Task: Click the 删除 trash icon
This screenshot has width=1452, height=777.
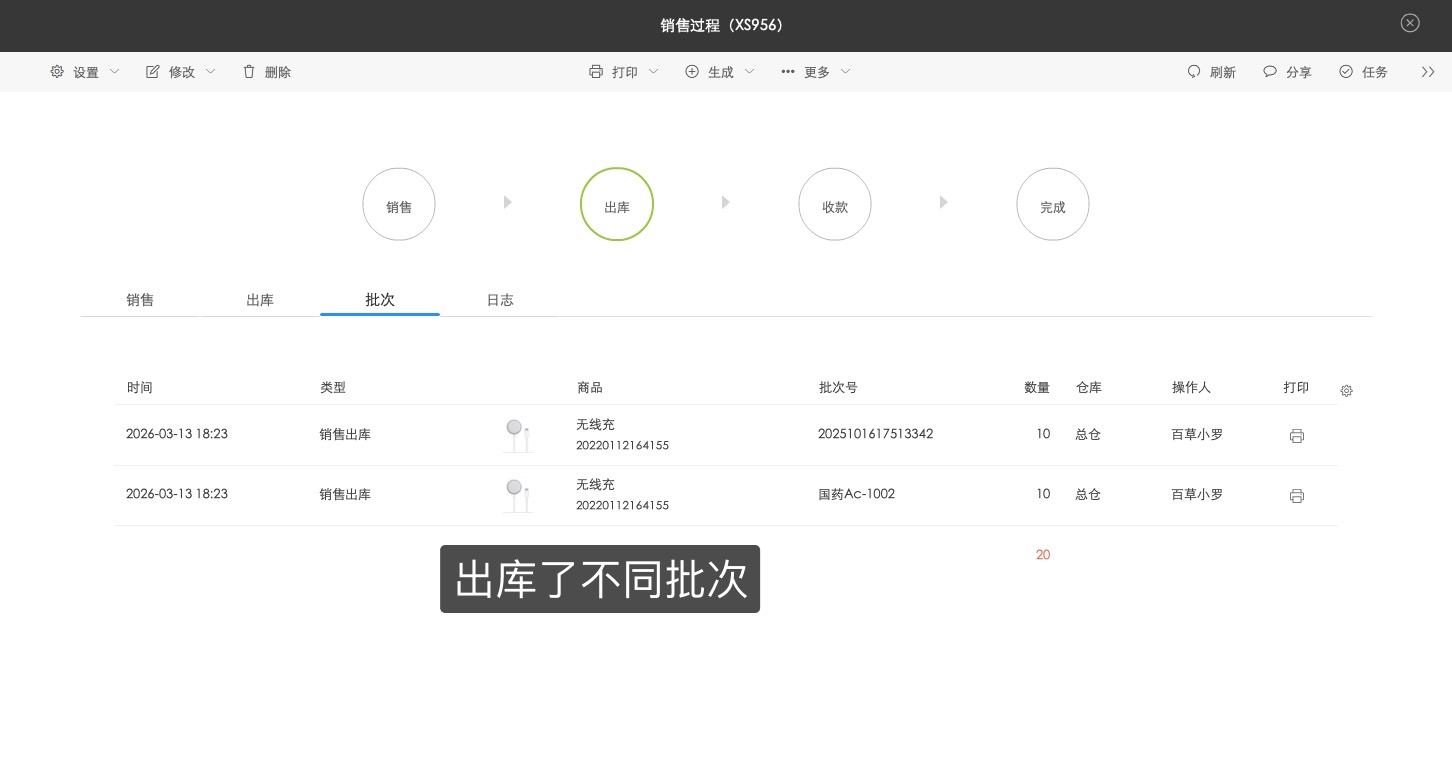Action: (249, 71)
